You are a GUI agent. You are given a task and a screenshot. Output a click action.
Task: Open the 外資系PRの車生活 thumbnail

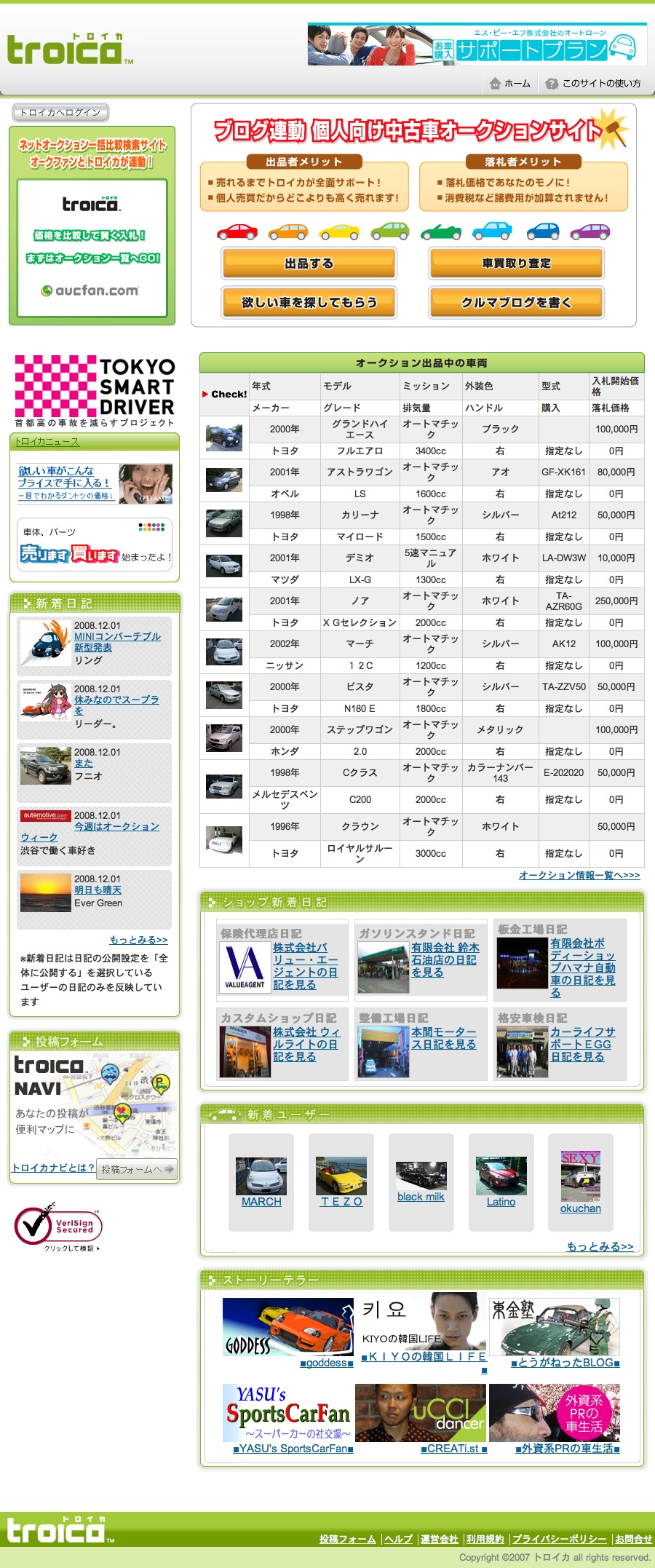click(x=555, y=1413)
